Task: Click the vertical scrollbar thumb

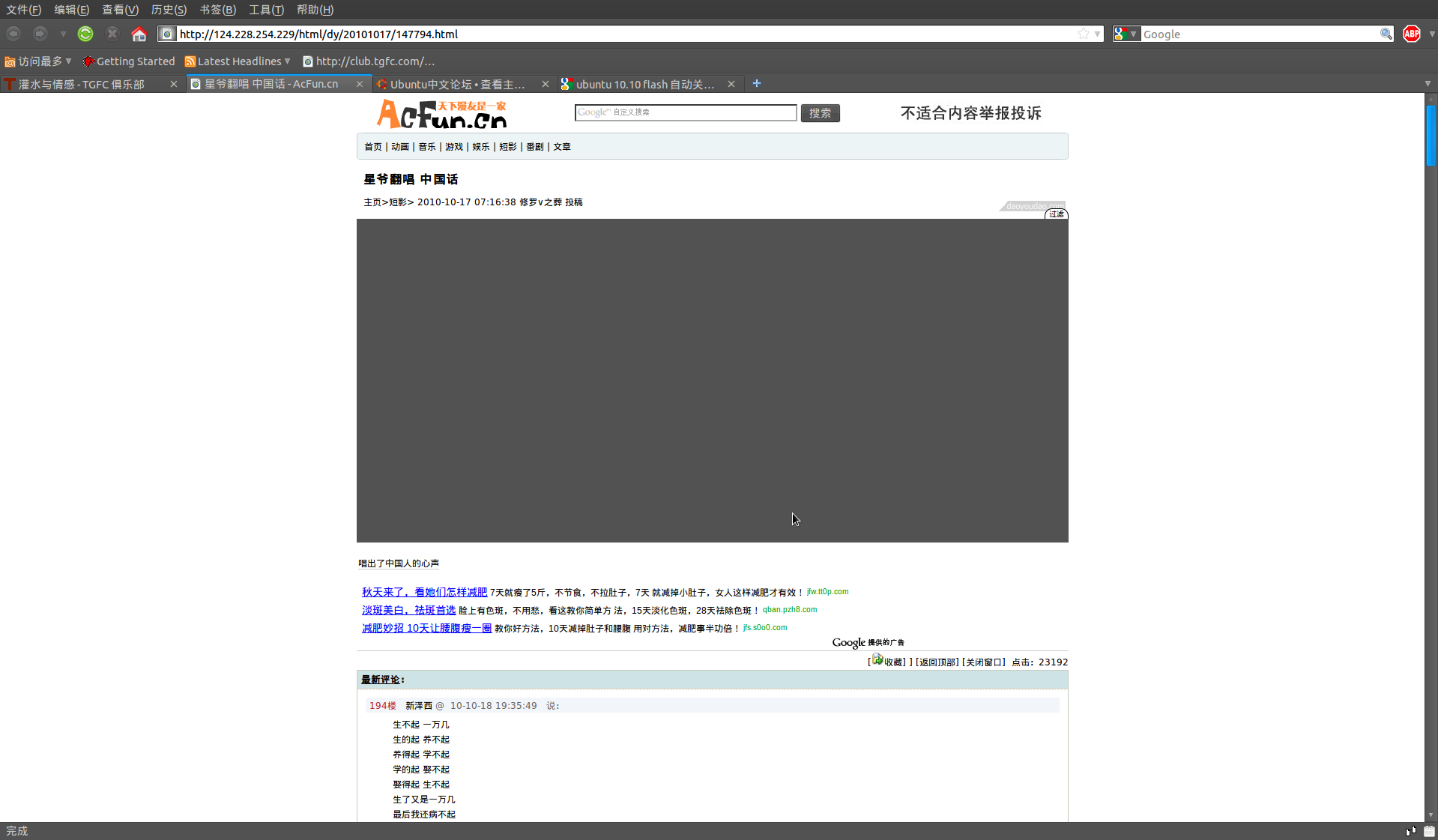Action: 1431,136
